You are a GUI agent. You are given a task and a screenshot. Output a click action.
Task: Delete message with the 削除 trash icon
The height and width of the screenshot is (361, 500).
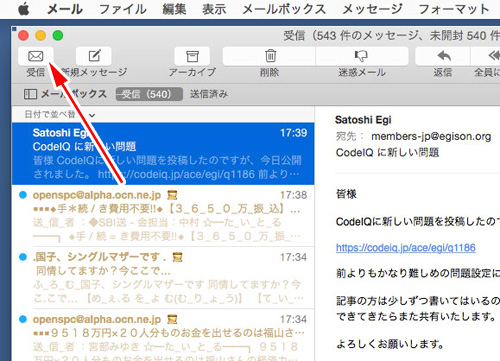(269, 56)
